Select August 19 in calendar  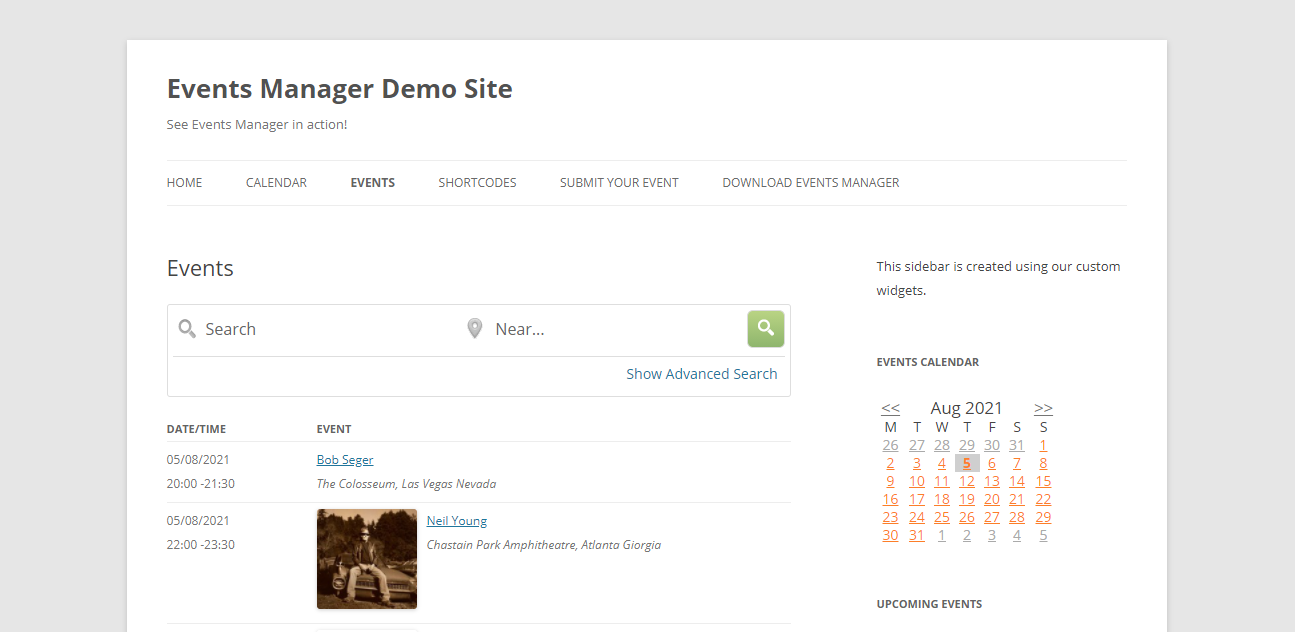966,499
